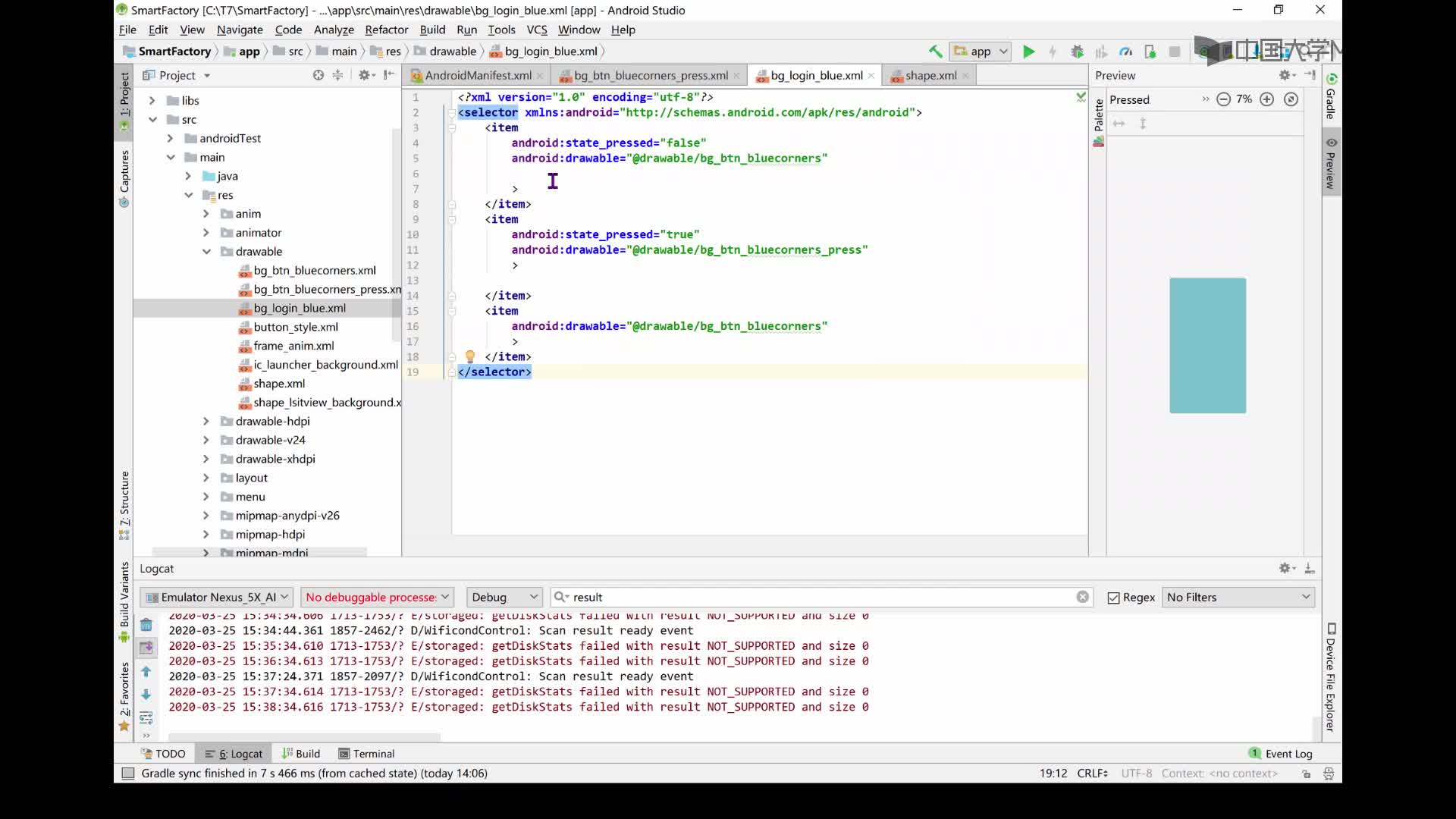Hide the Preview panel with arrow icon
This screenshot has height=819, width=1456.
[1310, 75]
